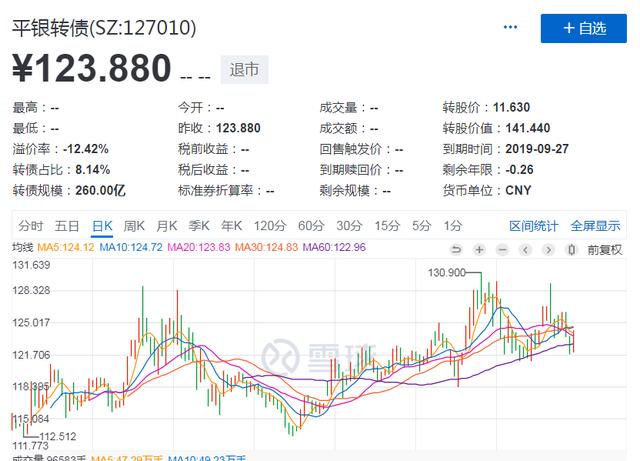Click the 退市 delisted status badge
Viewport: 640px width, 461px height.
(x=244, y=69)
